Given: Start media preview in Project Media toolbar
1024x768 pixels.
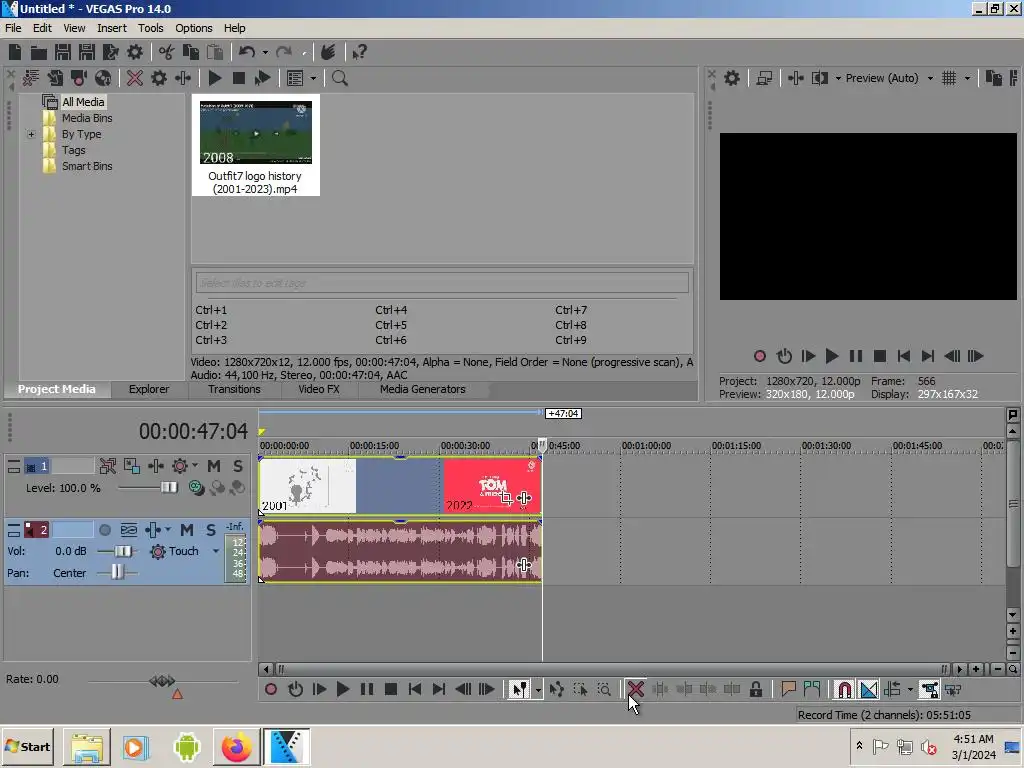Looking at the screenshot, I should tap(215, 78).
